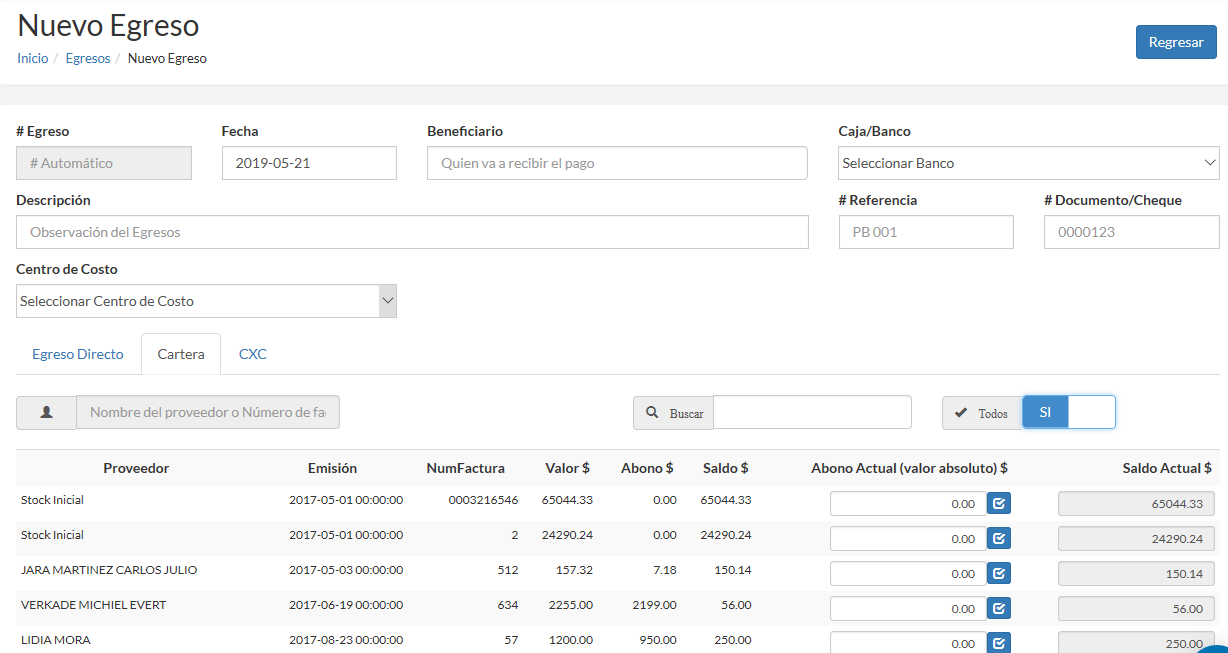This screenshot has height=653, width=1228.
Task: Click the Descripción input field
Action: (412, 232)
